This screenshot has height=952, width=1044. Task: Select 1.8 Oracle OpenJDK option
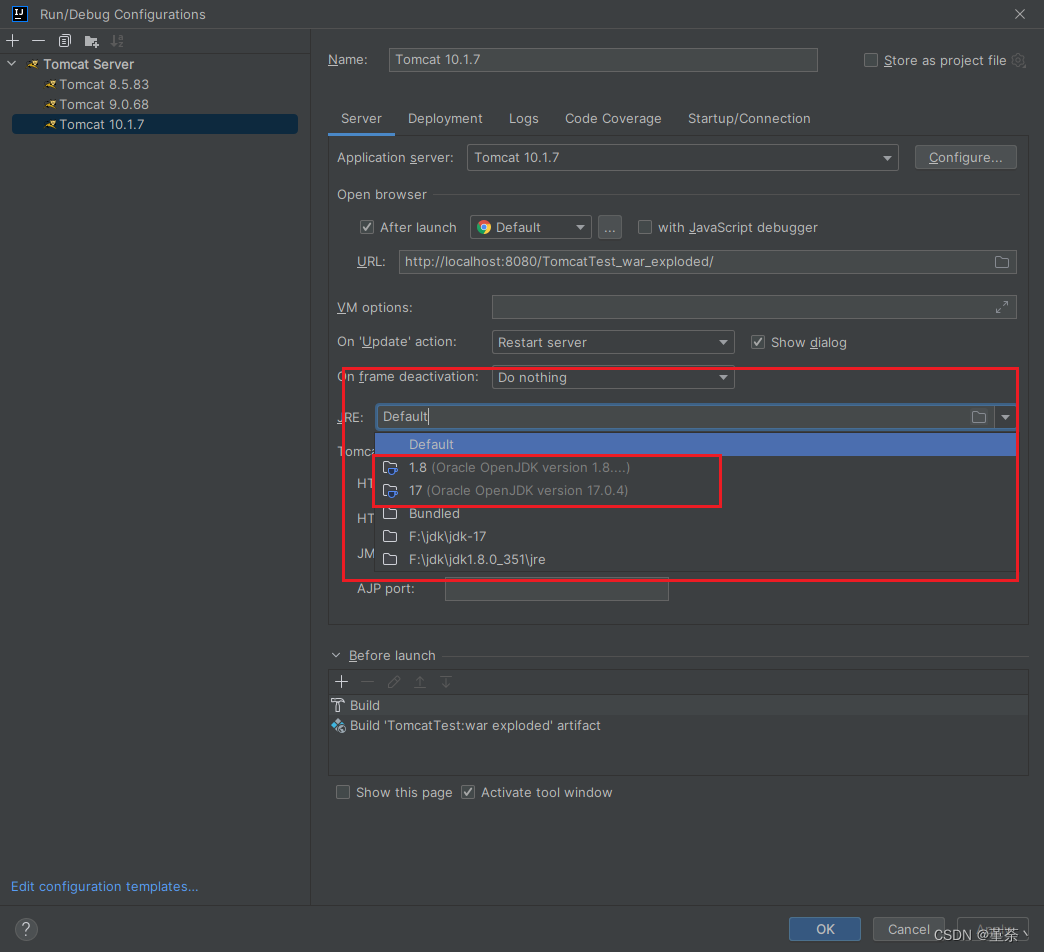tap(695, 468)
